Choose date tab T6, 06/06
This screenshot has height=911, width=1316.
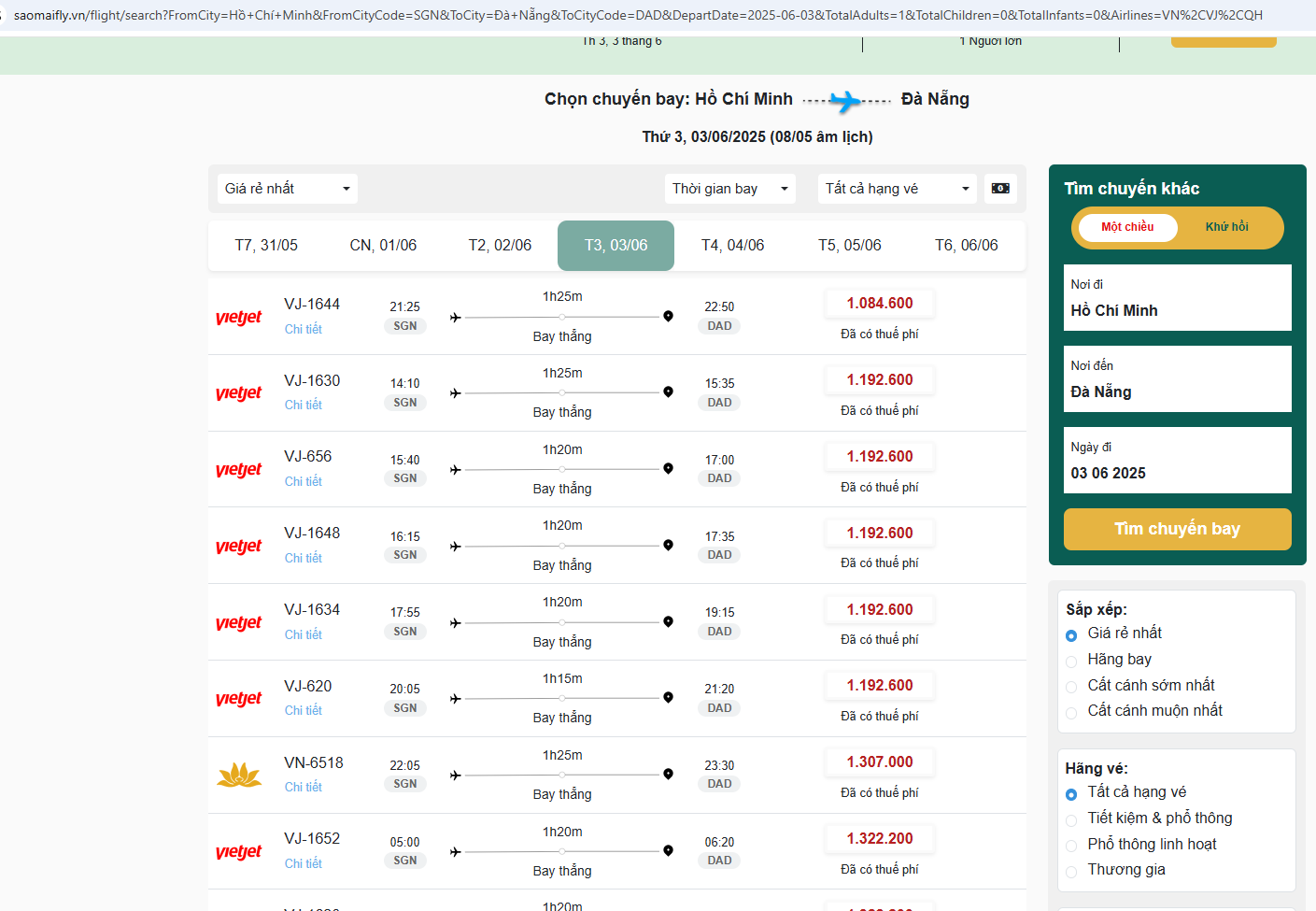tap(967, 246)
